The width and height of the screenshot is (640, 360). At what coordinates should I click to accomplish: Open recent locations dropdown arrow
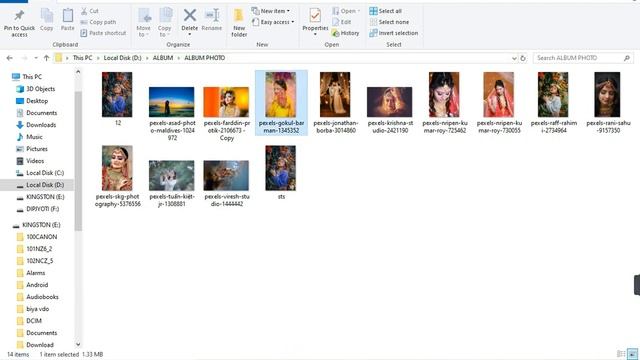[36, 58]
